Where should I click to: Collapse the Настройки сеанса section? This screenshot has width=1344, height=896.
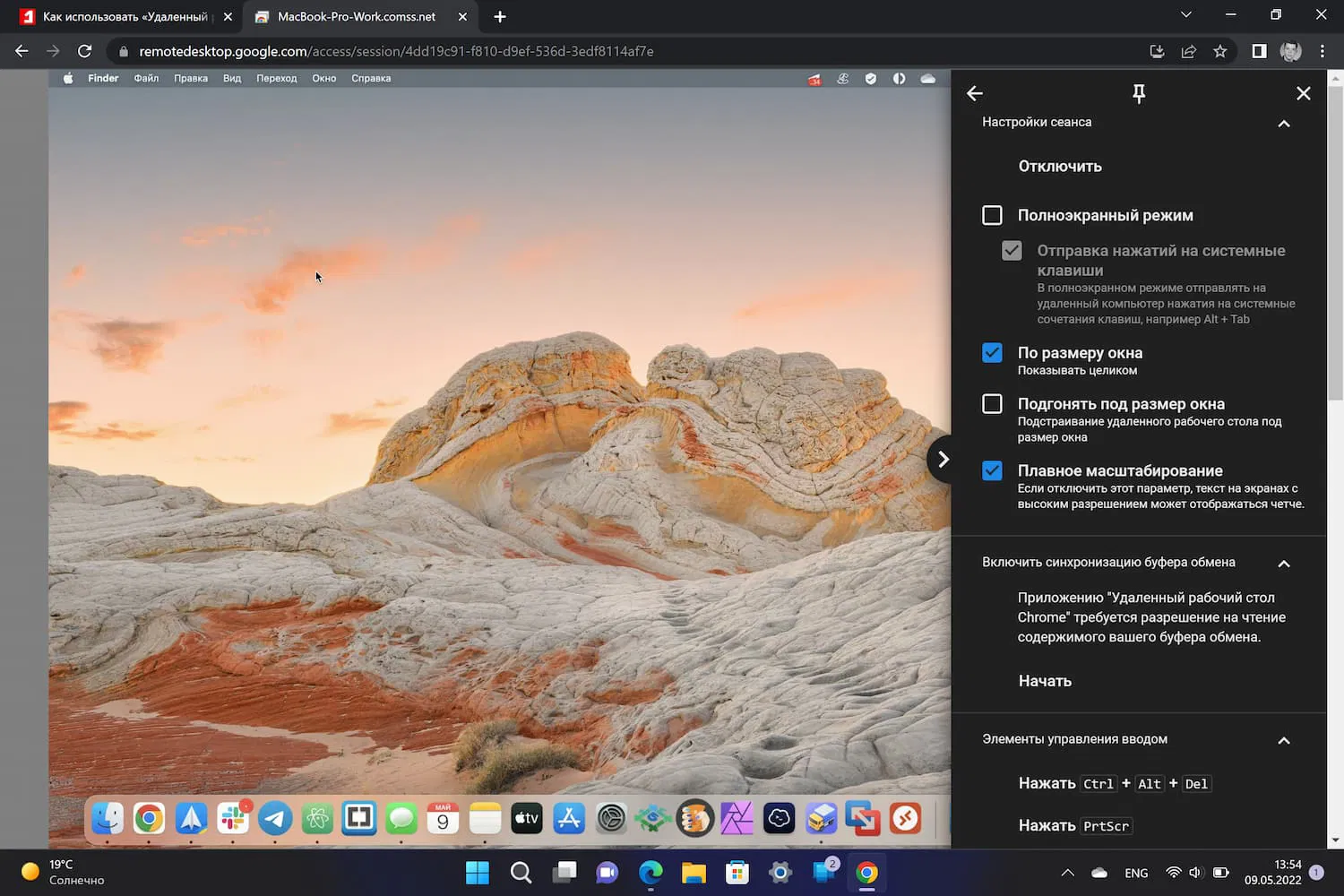click(x=1284, y=124)
